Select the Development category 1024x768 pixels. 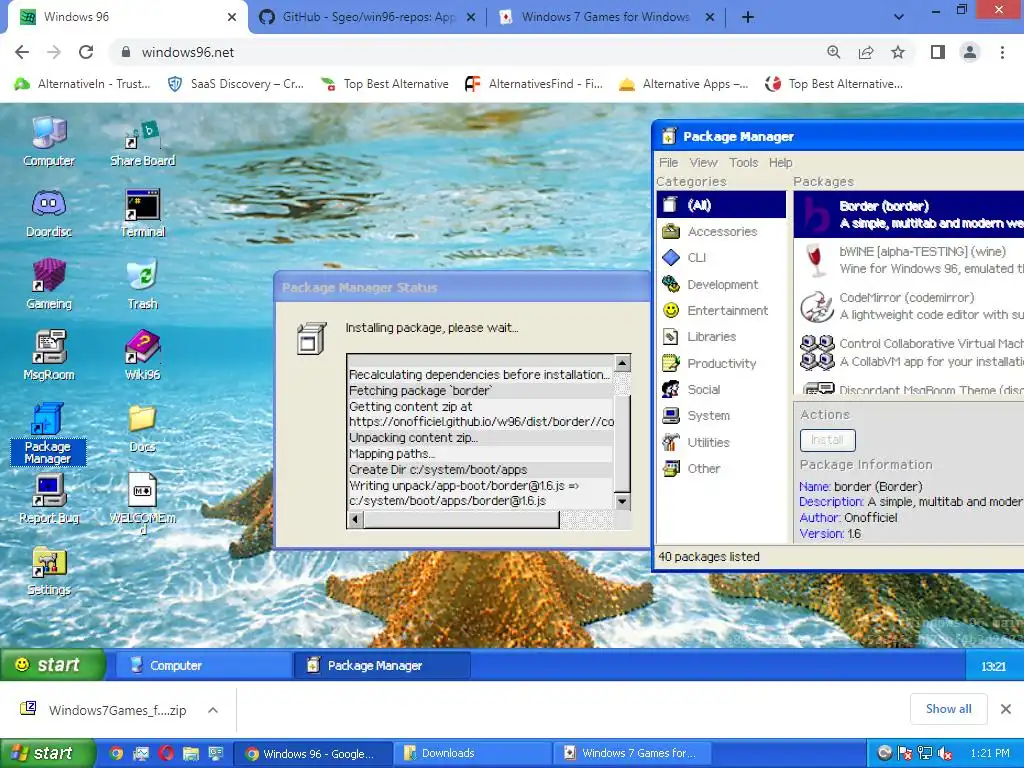(x=722, y=284)
